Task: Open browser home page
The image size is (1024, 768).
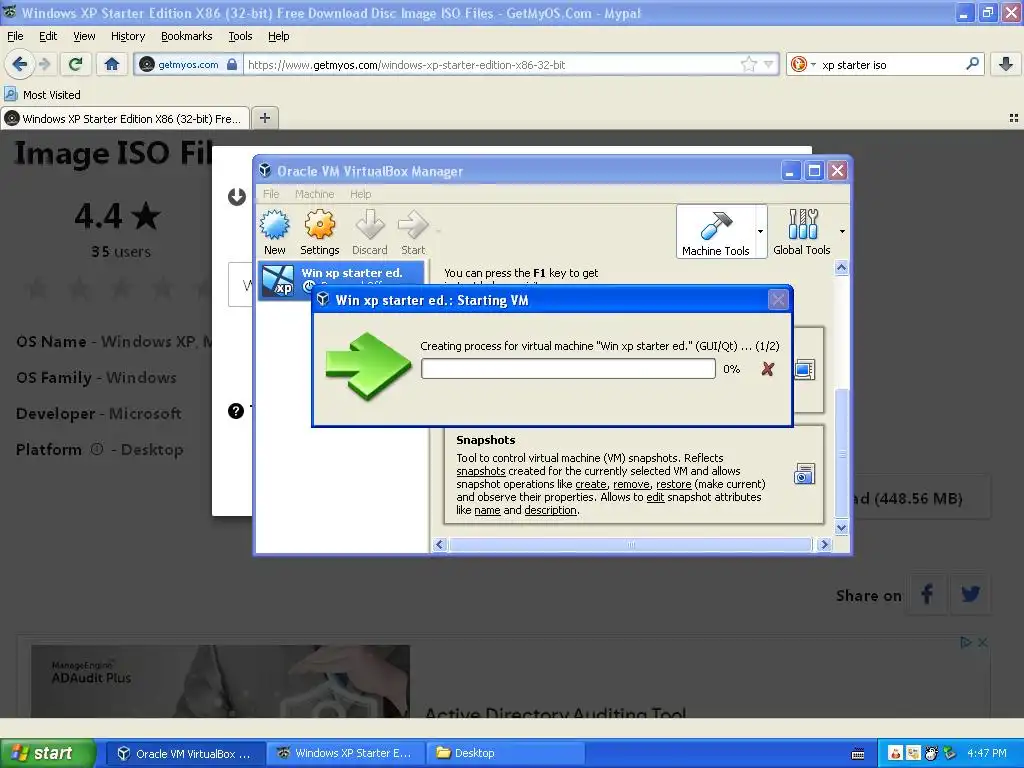Action: [112, 64]
